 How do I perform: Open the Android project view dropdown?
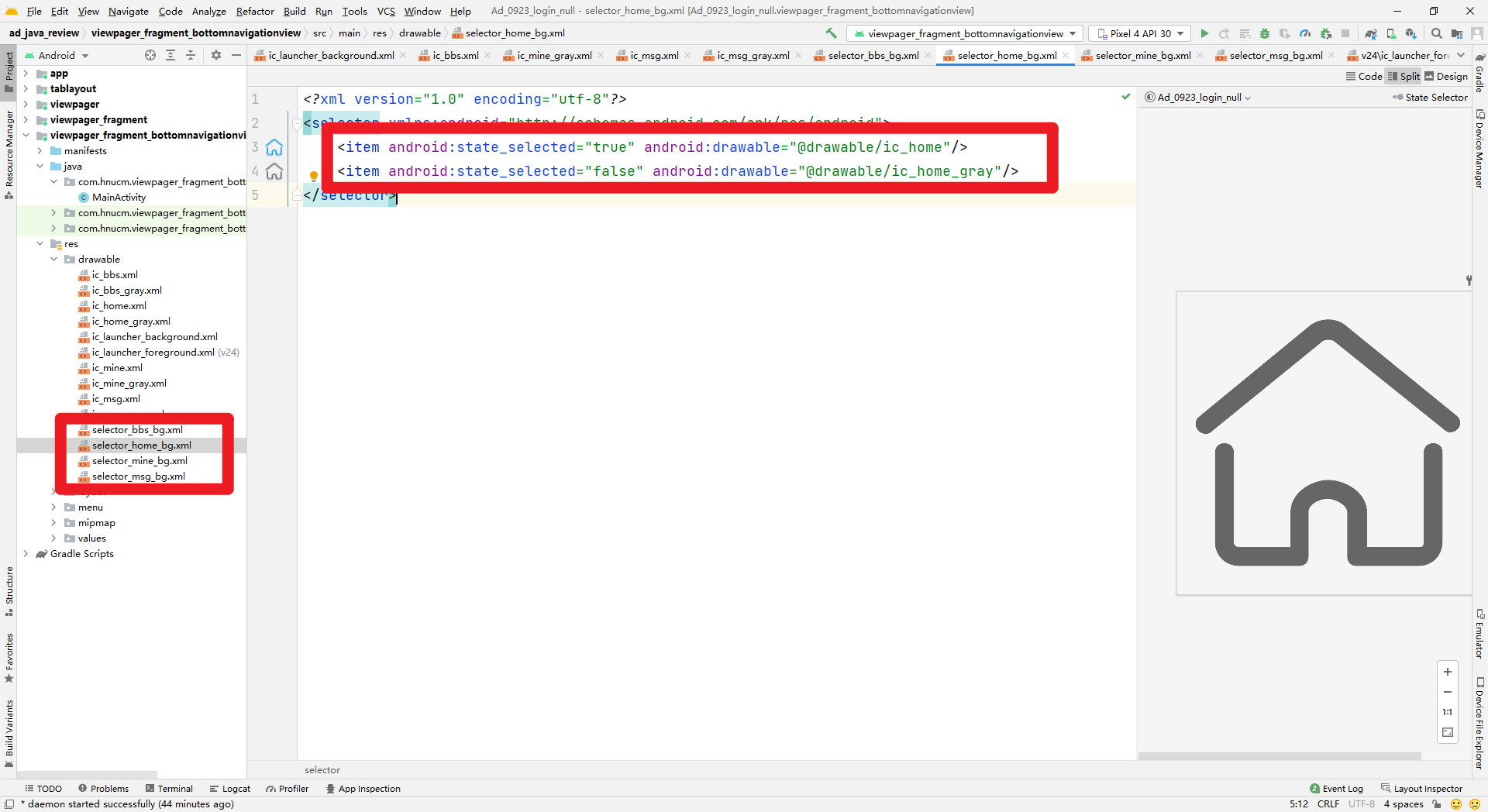57,55
